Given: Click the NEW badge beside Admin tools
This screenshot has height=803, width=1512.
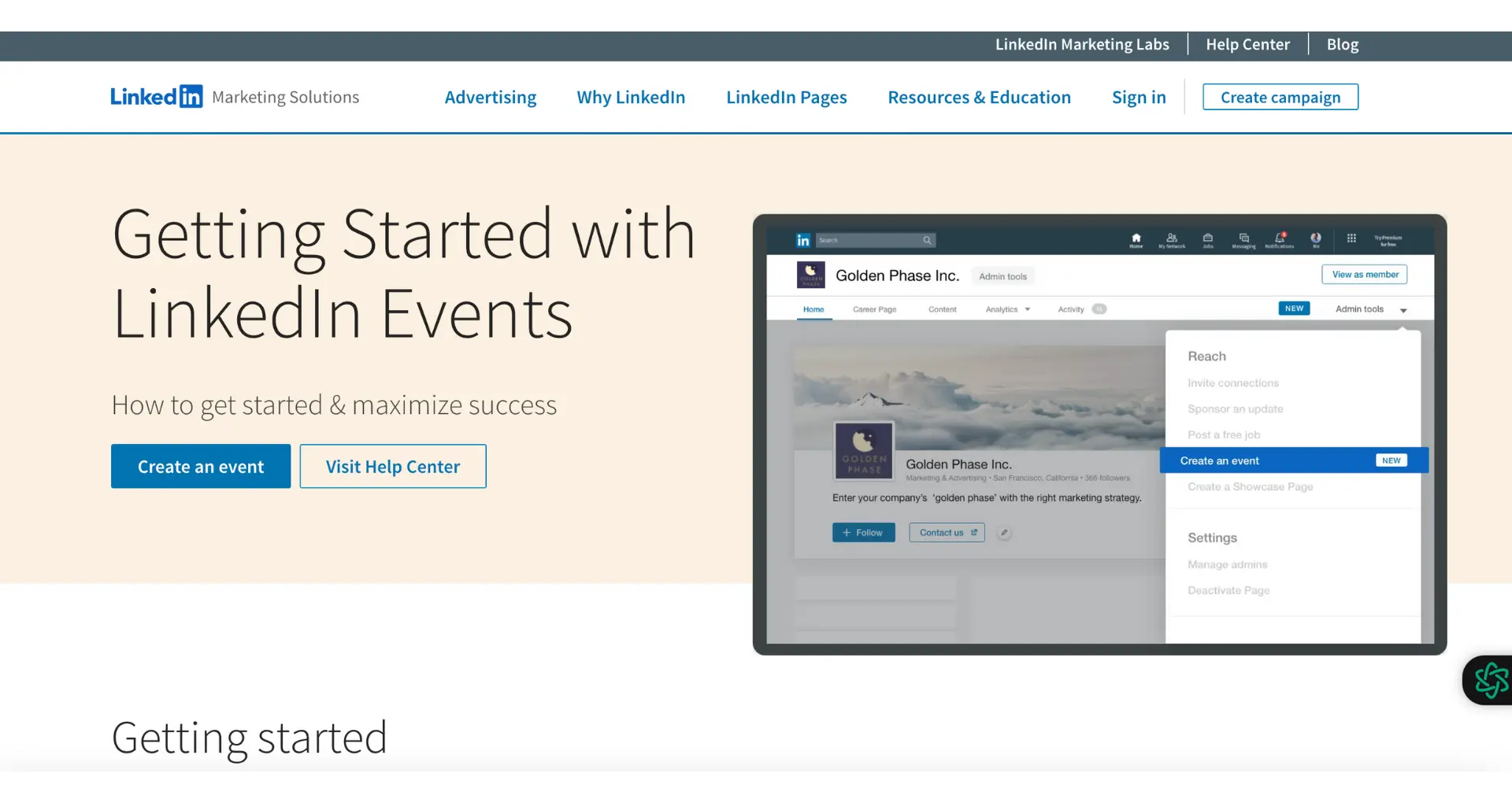Looking at the screenshot, I should [1294, 309].
